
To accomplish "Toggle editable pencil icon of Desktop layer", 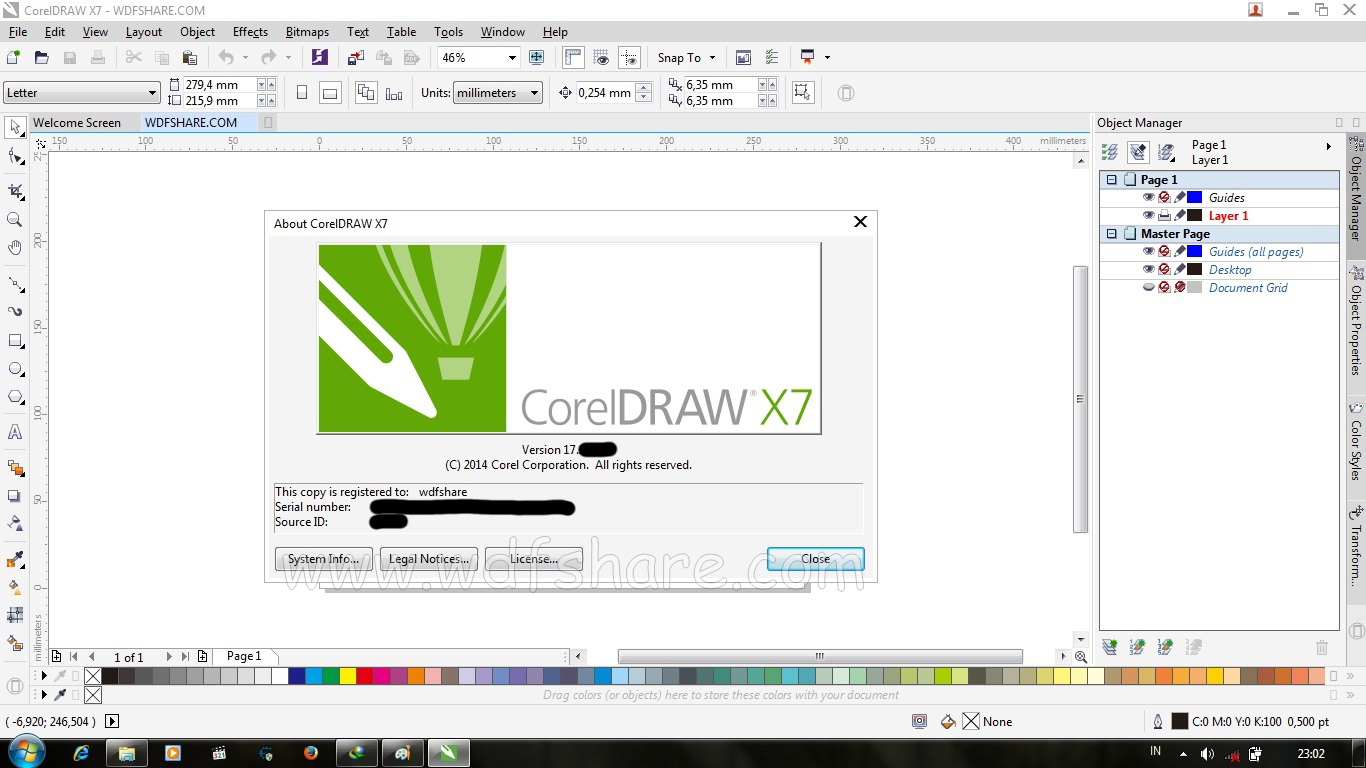I will tap(1180, 270).
